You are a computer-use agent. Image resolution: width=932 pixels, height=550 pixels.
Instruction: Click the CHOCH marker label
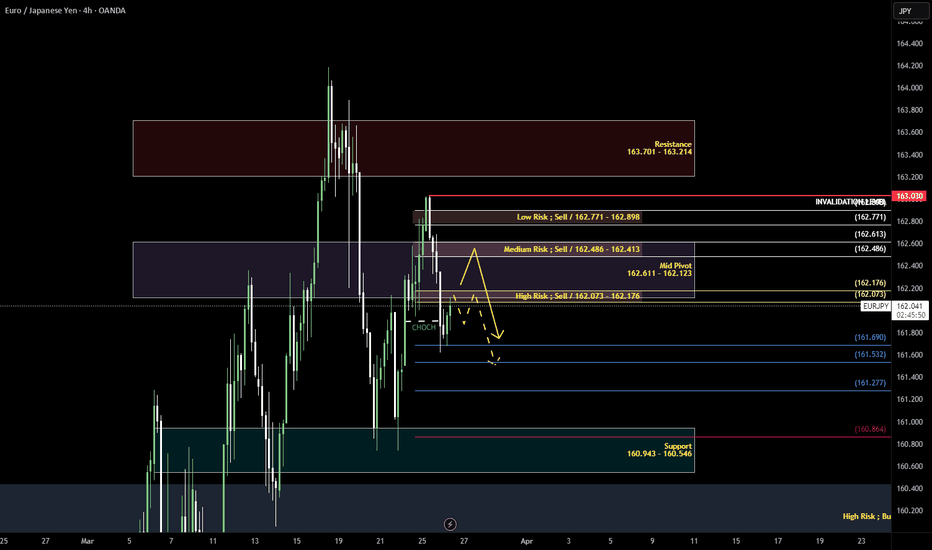tap(423, 328)
